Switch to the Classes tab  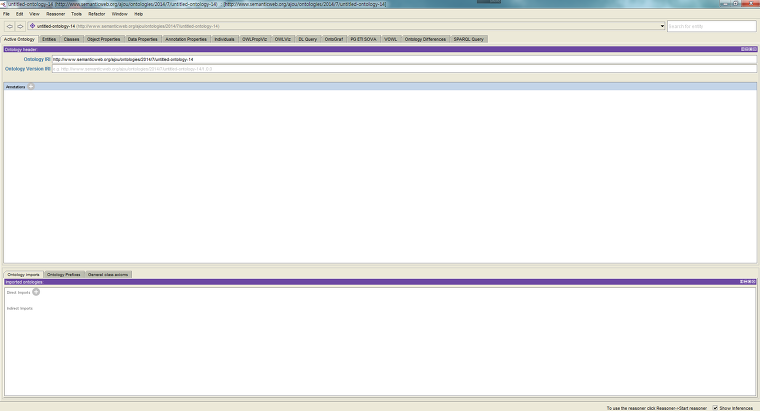click(x=72, y=39)
